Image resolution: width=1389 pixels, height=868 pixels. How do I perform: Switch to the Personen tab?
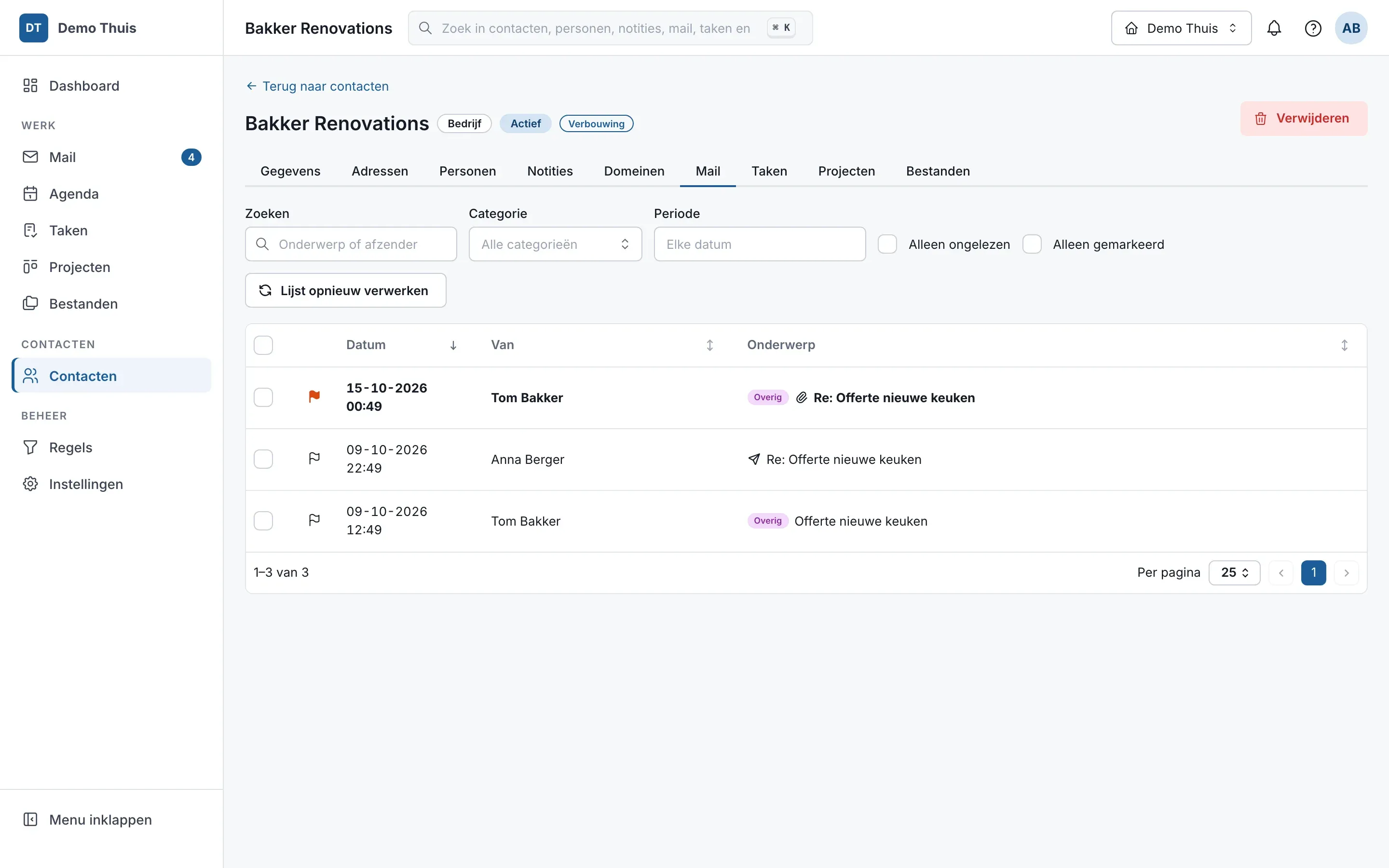click(467, 171)
